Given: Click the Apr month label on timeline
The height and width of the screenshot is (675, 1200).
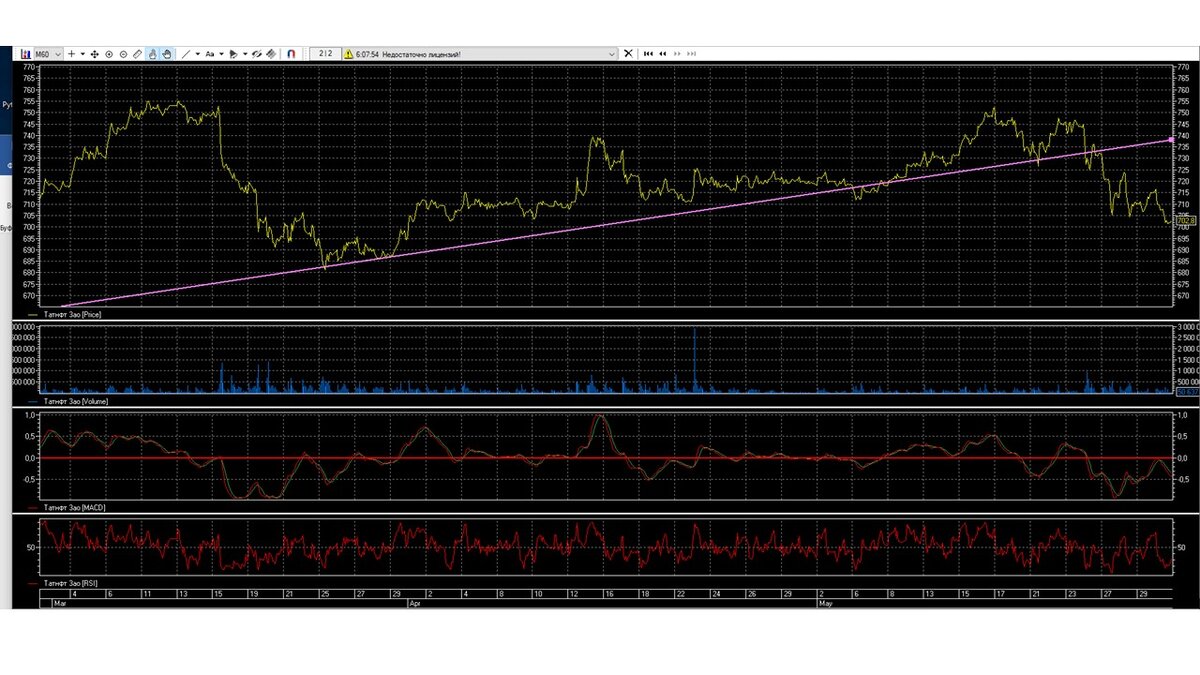Looking at the screenshot, I should point(415,604).
